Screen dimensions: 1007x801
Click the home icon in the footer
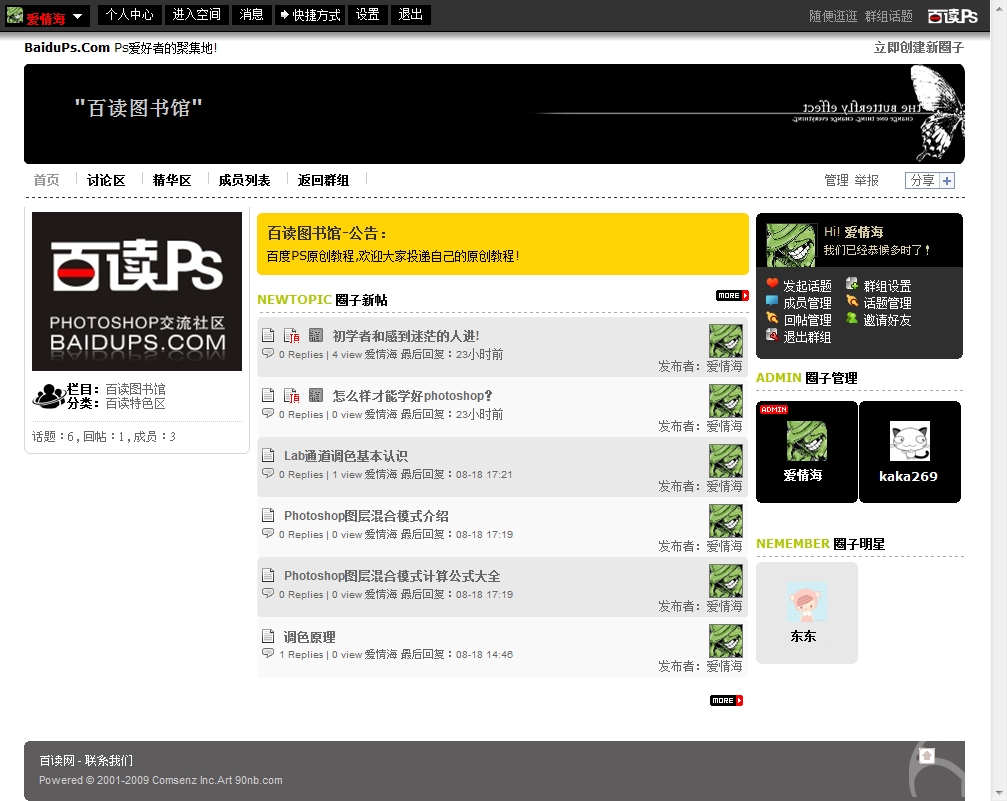point(926,755)
